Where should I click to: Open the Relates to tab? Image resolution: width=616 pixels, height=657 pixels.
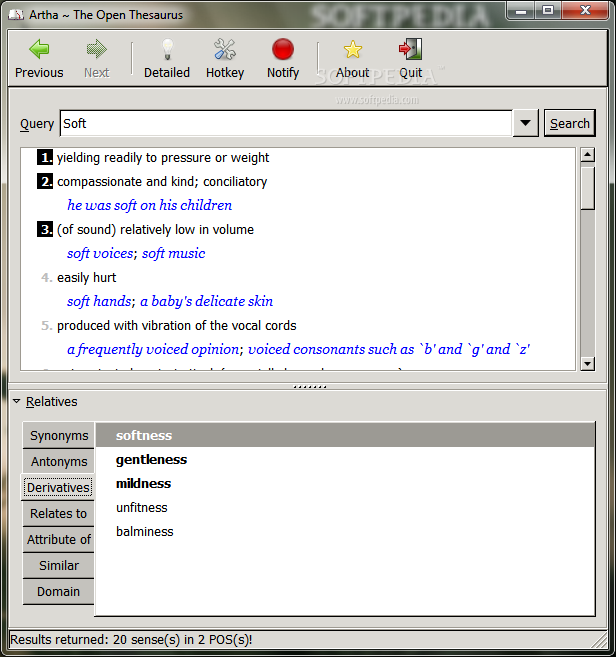point(59,513)
